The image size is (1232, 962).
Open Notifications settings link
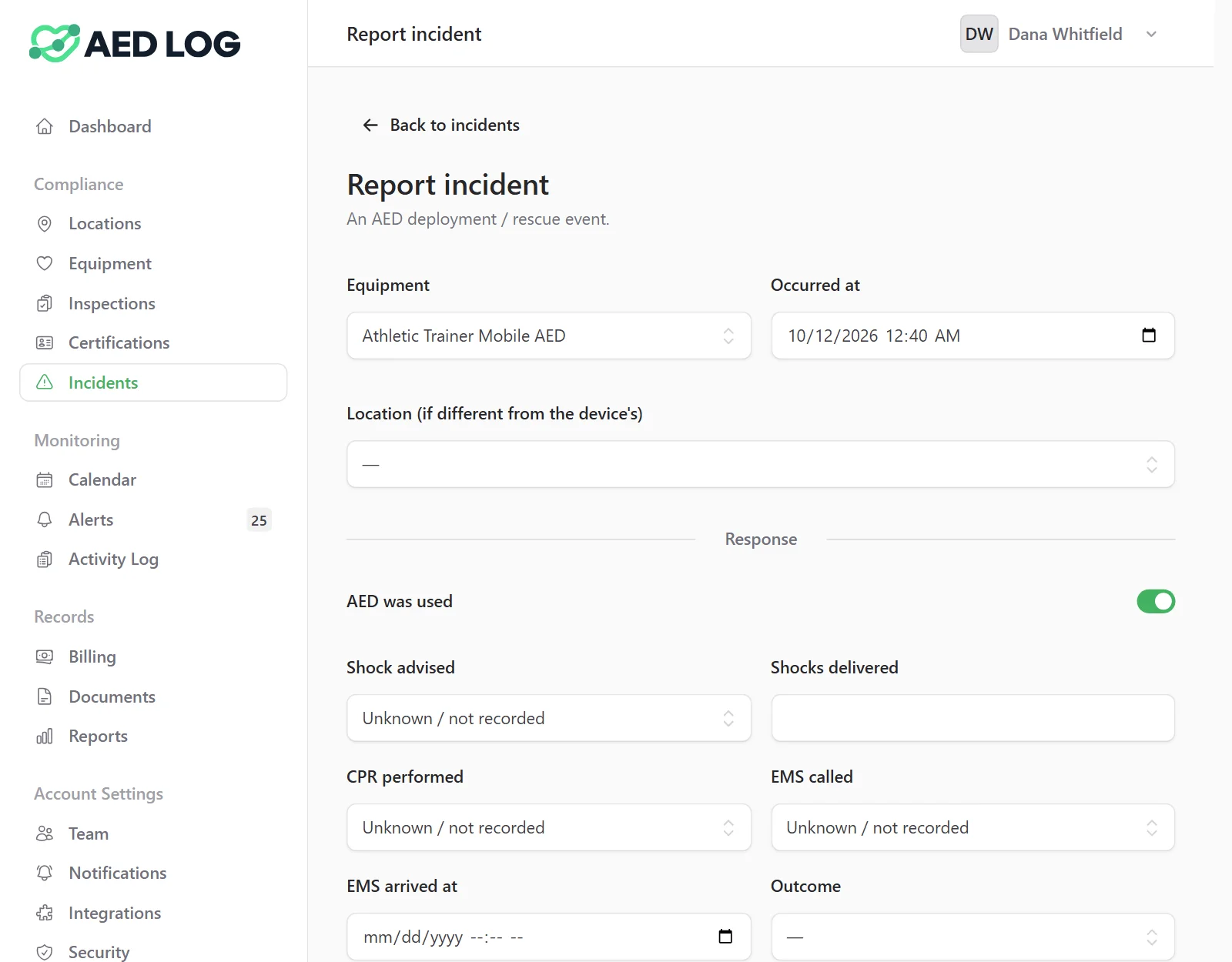tap(153, 873)
